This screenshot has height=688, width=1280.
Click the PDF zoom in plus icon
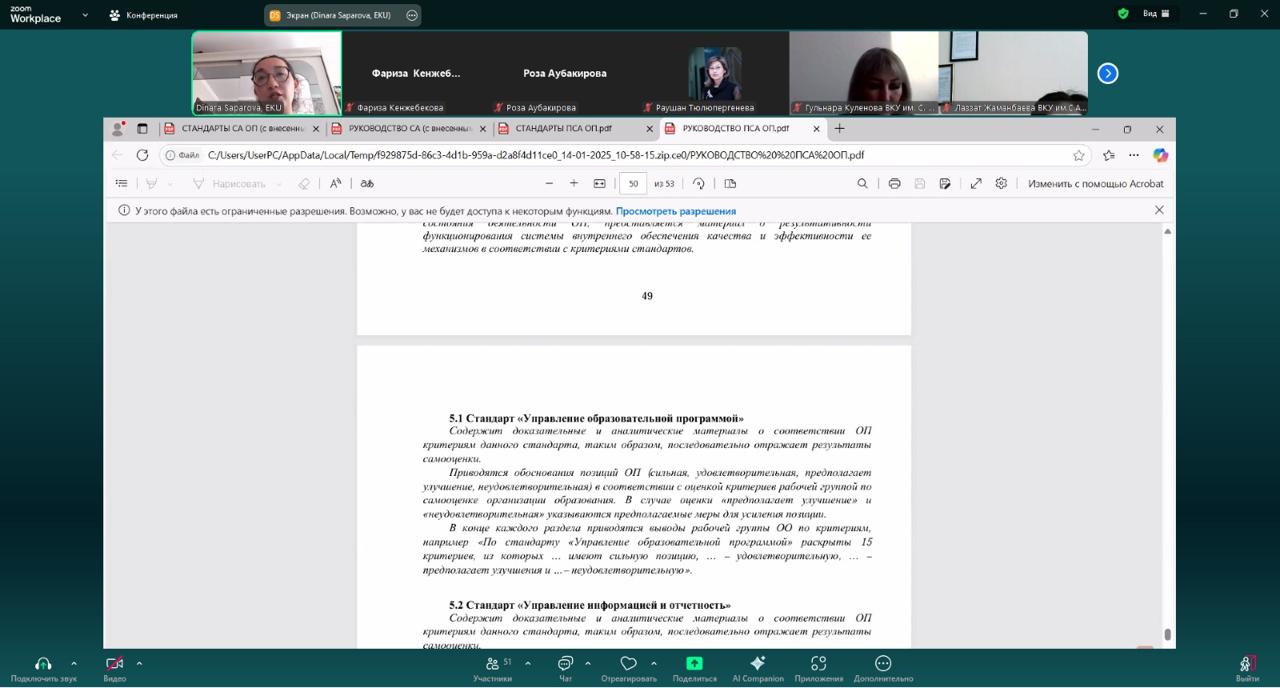coord(574,184)
